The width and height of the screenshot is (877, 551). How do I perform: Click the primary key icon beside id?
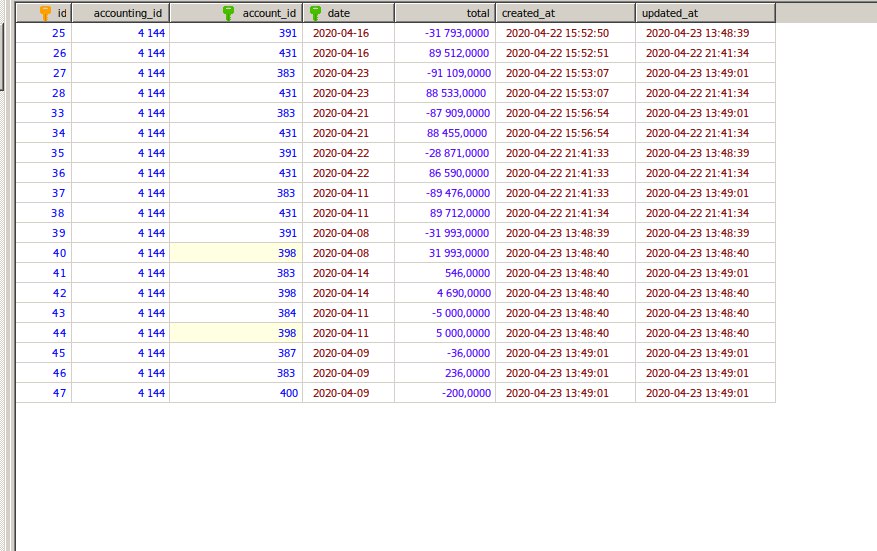pyautogui.click(x=46, y=13)
